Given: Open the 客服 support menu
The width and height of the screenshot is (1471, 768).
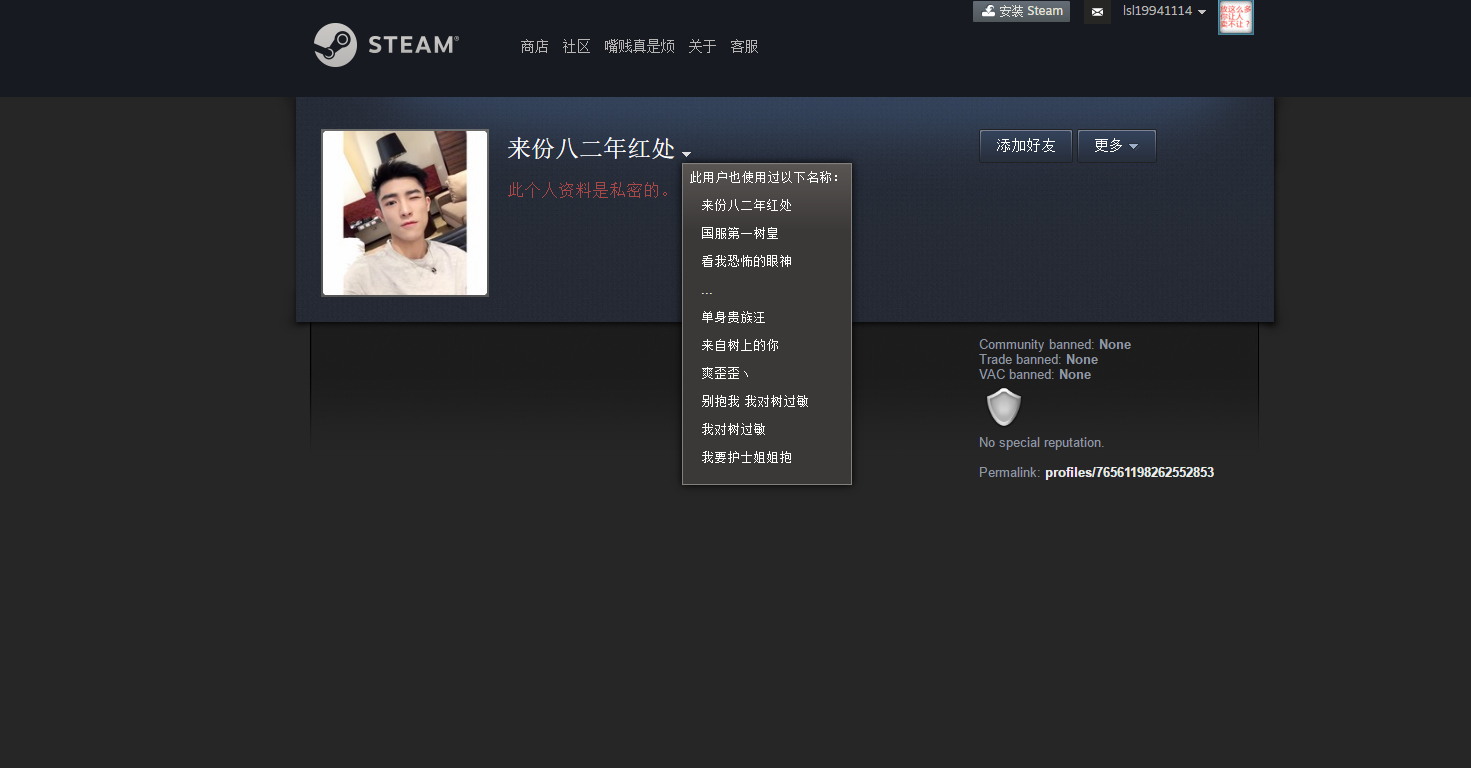Looking at the screenshot, I should pos(744,46).
